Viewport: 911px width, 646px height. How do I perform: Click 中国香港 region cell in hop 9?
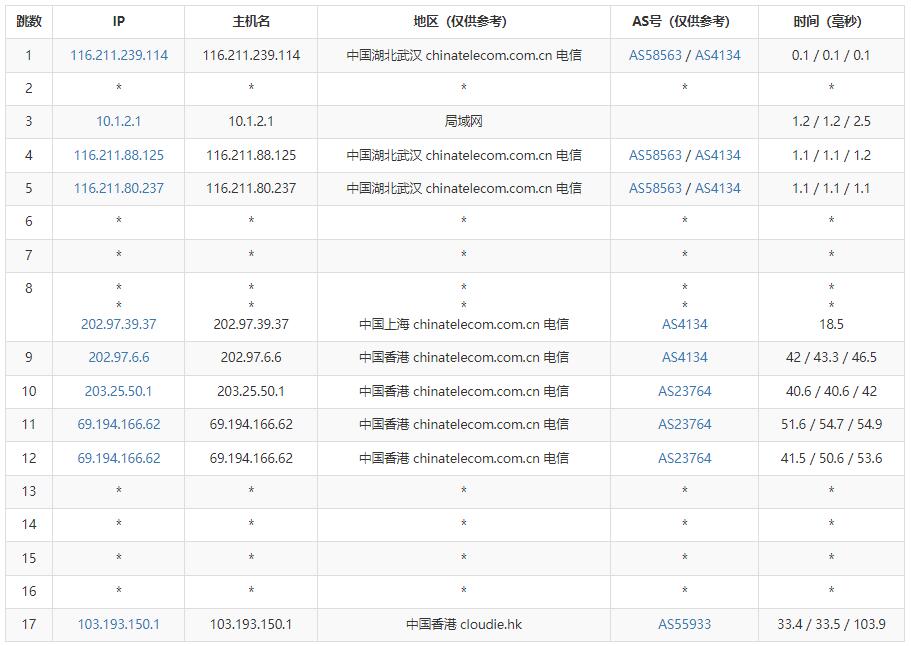tap(464, 357)
